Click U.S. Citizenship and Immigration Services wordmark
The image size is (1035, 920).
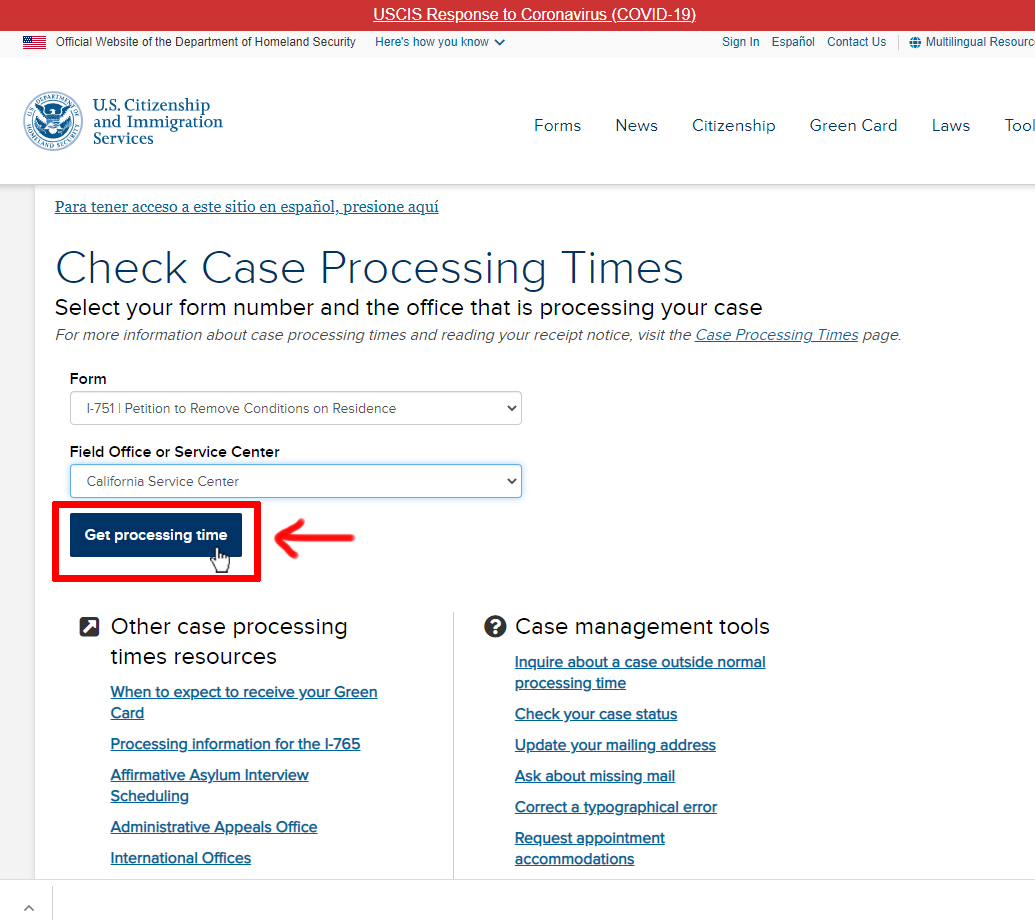(x=157, y=121)
